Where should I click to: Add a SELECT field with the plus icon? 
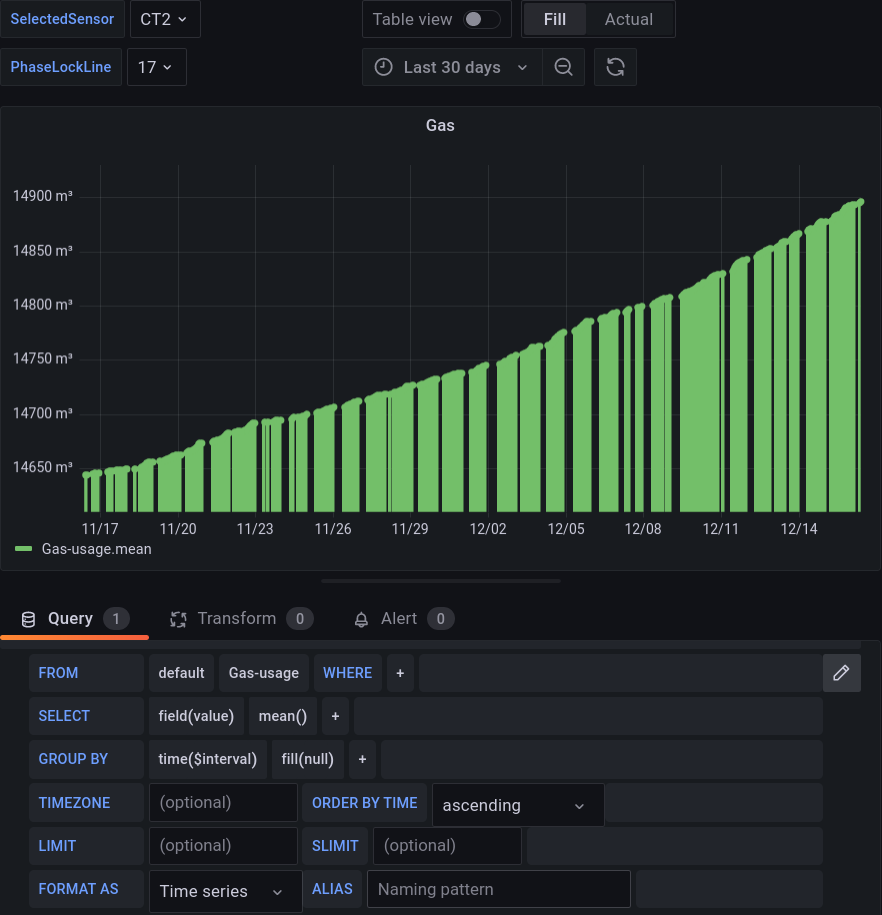pyautogui.click(x=335, y=716)
